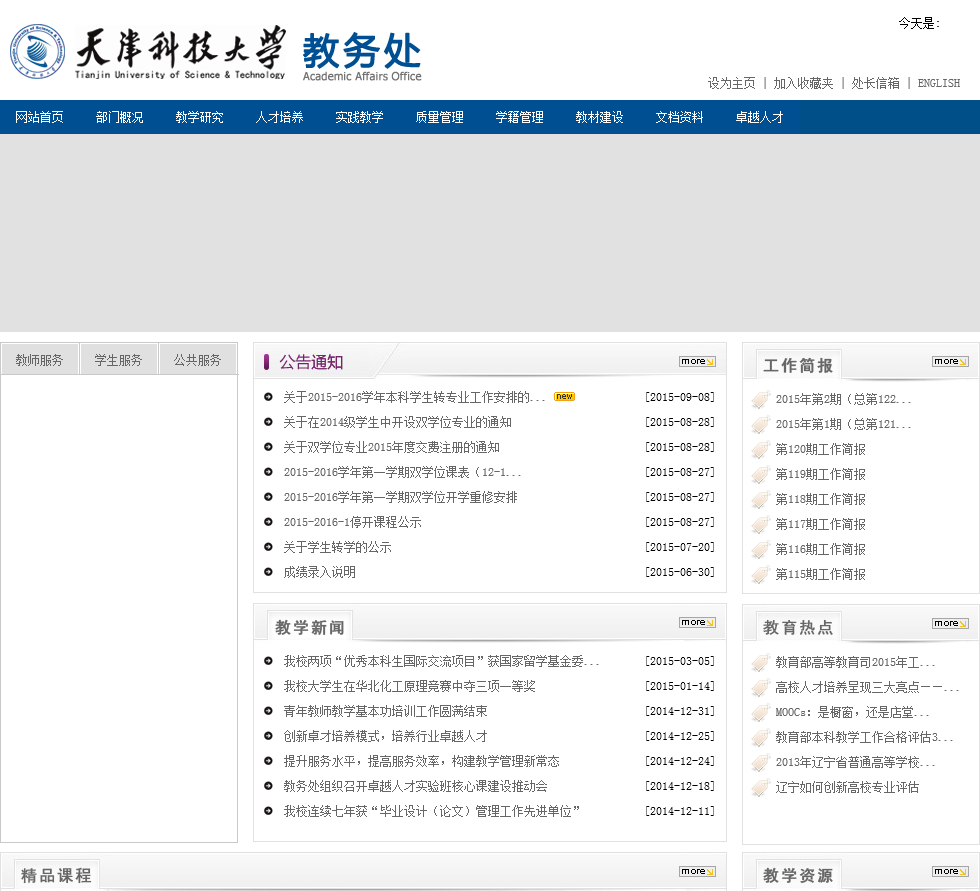Click tag icon beside 第117期工作简报
Image resolution: width=980 pixels, height=891 pixels.
(760, 525)
